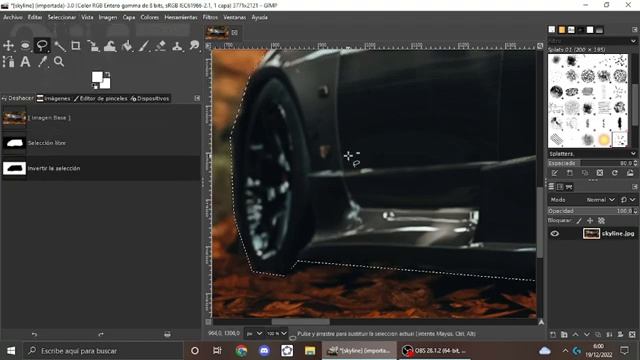This screenshot has height=360, width=640.
Task: Delete the selected brush
Action: point(600,173)
